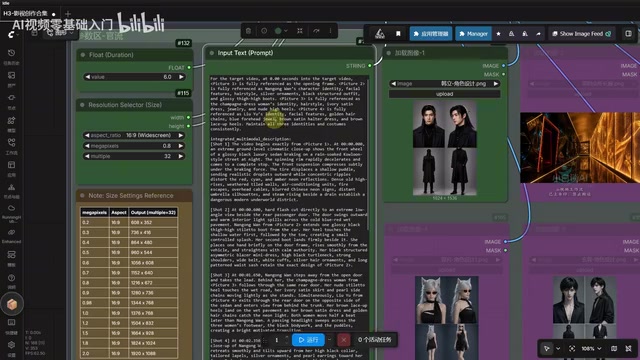This screenshot has height=360, width=640.
Task: Open color dropdown in selection toolbar
Action: pos(281,31)
